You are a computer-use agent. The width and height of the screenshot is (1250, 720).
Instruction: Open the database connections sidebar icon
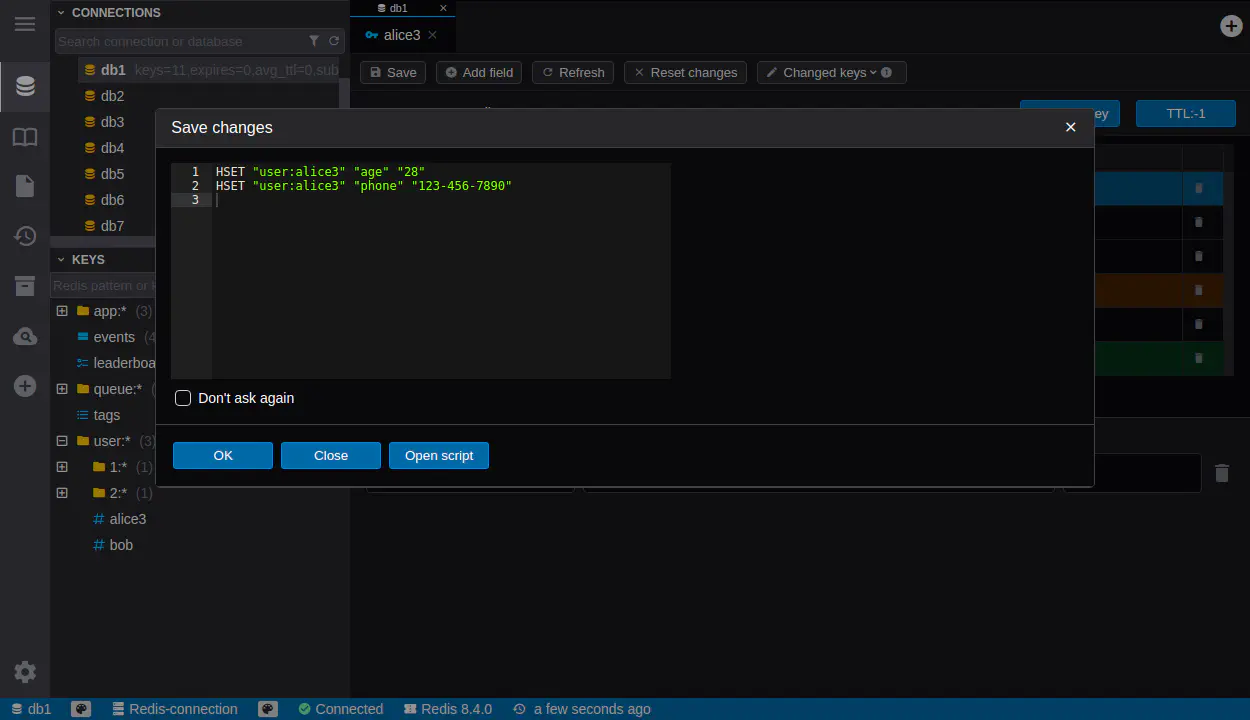click(x=25, y=87)
